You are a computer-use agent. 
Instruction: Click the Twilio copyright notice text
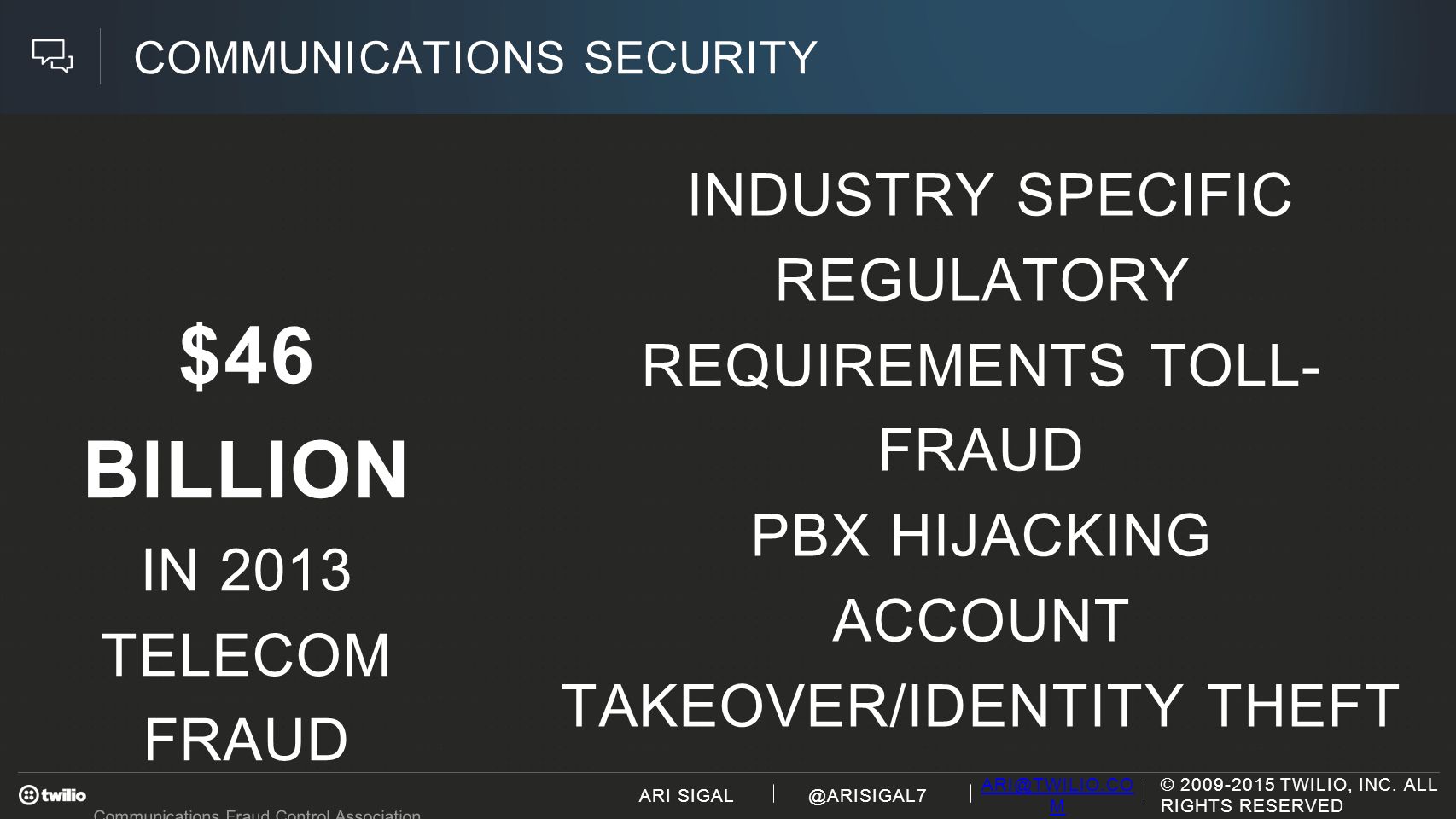(1299, 795)
